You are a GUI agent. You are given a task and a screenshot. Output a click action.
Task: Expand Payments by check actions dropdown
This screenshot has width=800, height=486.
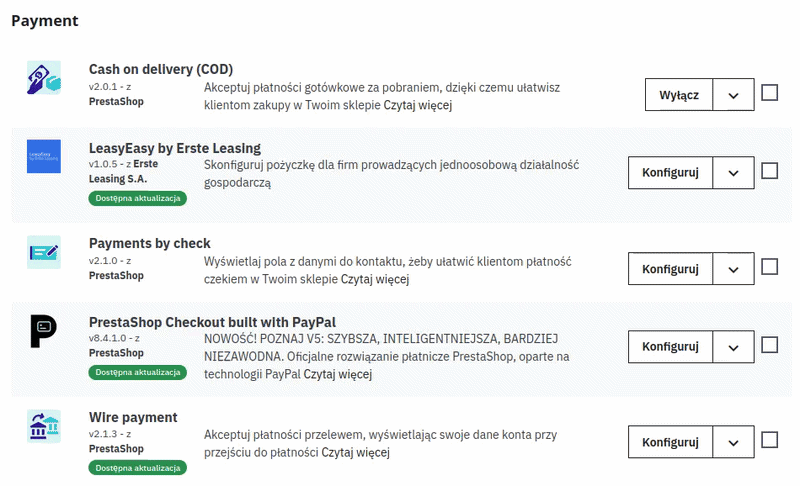coord(733,269)
